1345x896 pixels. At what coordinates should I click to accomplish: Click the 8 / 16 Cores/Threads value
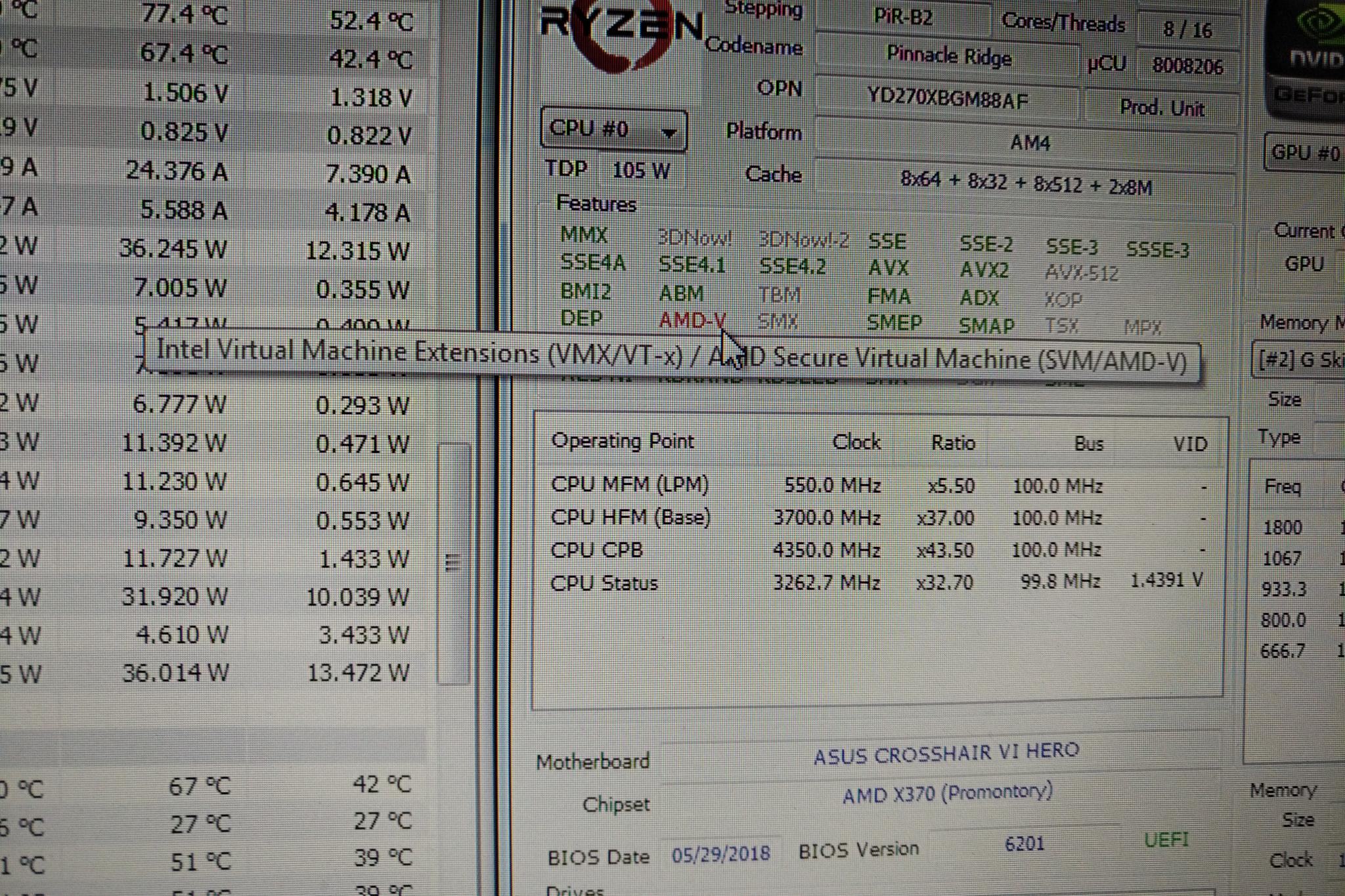tap(1187, 29)
